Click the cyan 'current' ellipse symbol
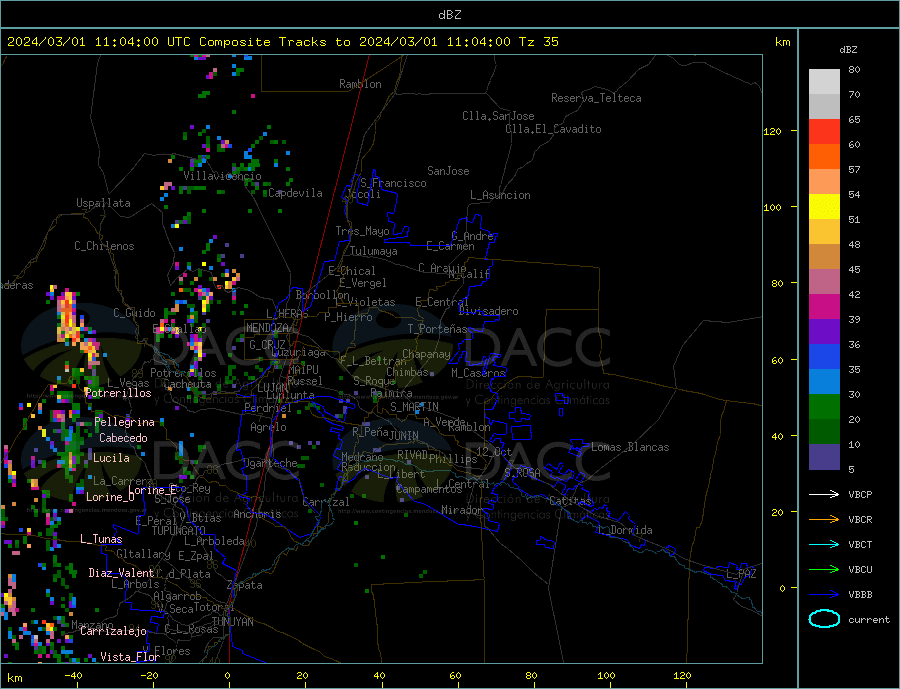Screen dimensions: 900x689 (824, 619)
